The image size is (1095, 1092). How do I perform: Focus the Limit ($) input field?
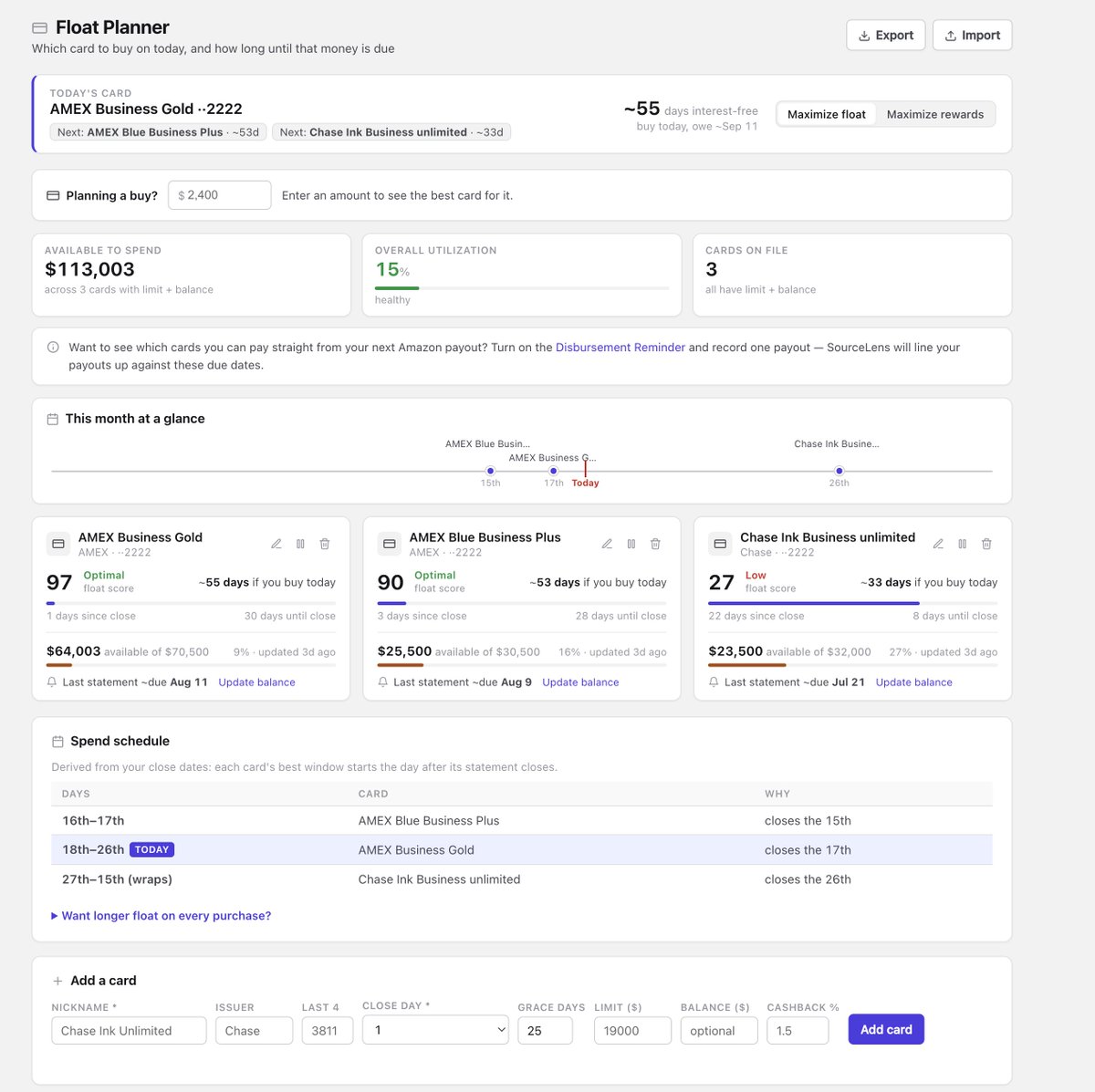pyautogui.click(x=632, y=1030)
